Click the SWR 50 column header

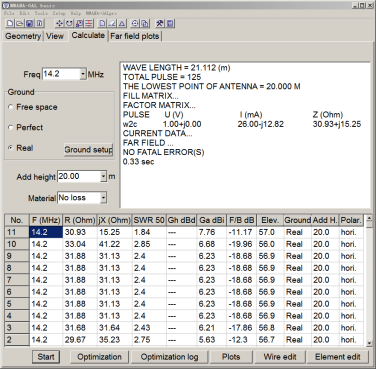tap(149, 220)
